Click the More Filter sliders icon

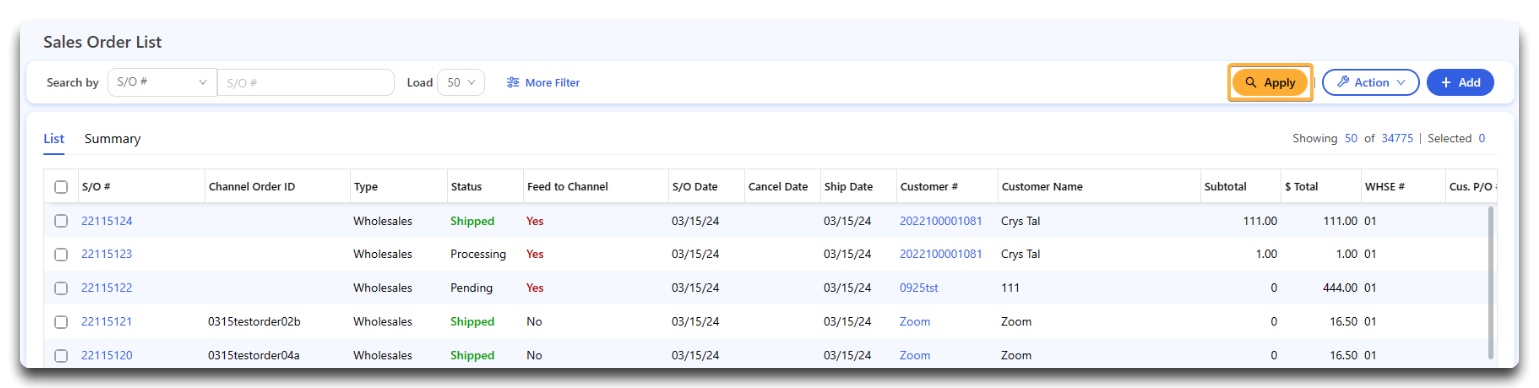(513, 83)
